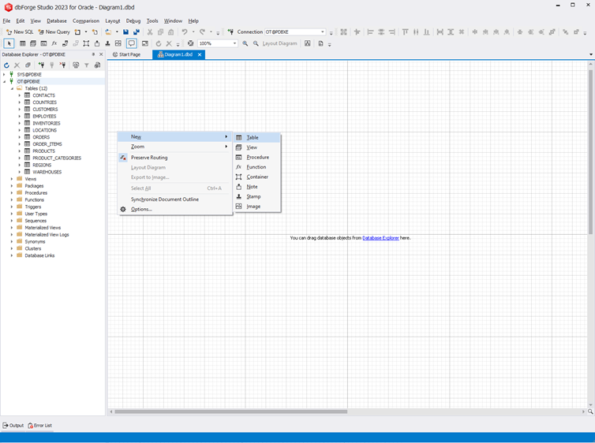The width and height of the screenshot is (595, 443).
Task: Click the New Table diagram toolbar icon
Action: click(22, 44)
